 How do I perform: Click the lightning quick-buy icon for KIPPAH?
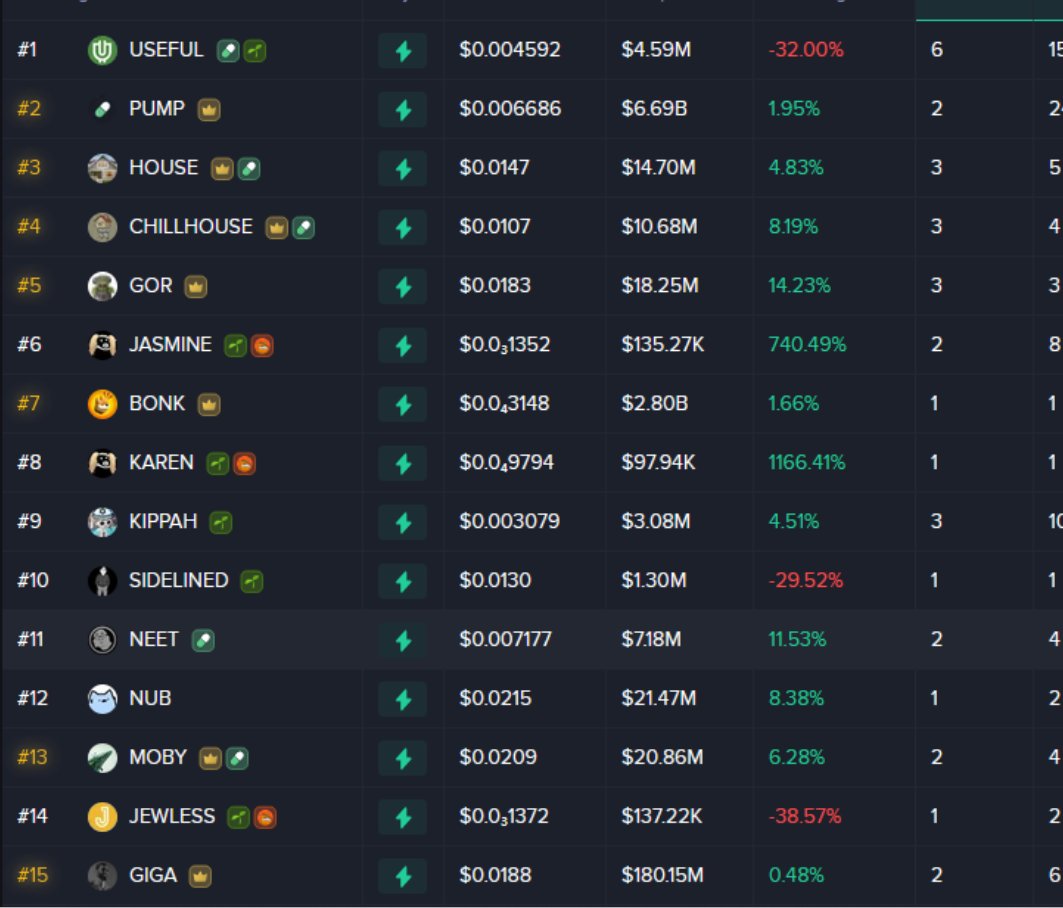tap(403, 523)
